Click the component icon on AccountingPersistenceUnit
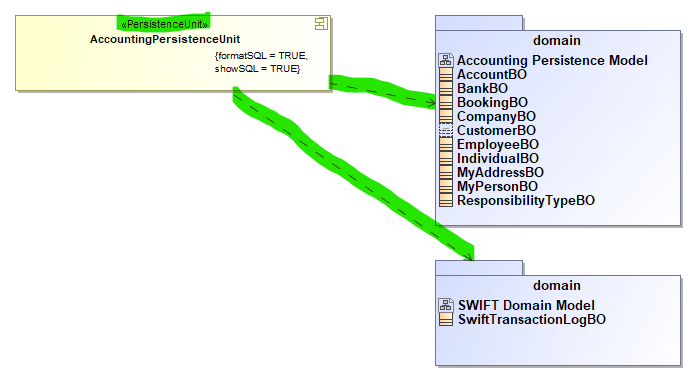The width and height of the screenshot is (695, 380). [x=321, y=24]
